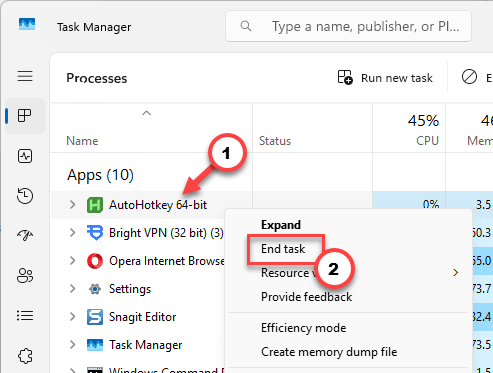
Task: Open the Performance page icon
Action: [x=25, y=156]
